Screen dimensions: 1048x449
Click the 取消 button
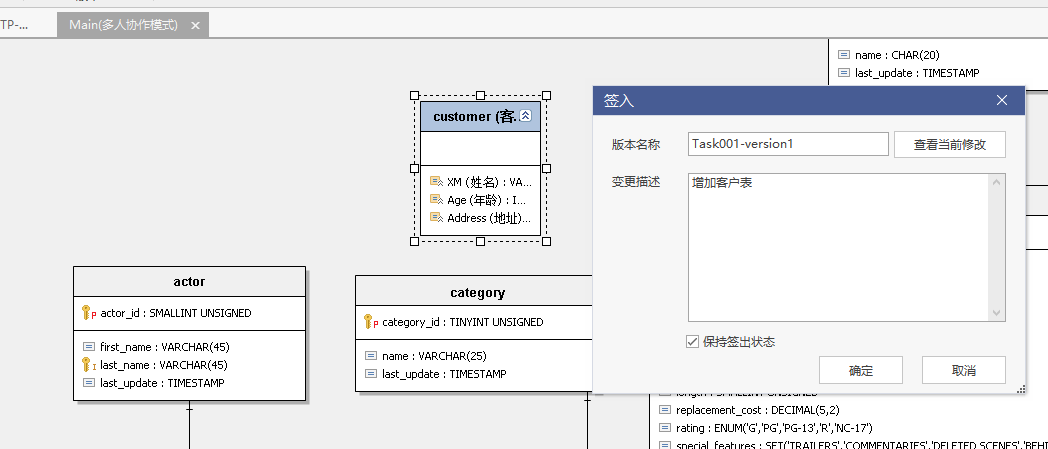click(x=964, y=370)
